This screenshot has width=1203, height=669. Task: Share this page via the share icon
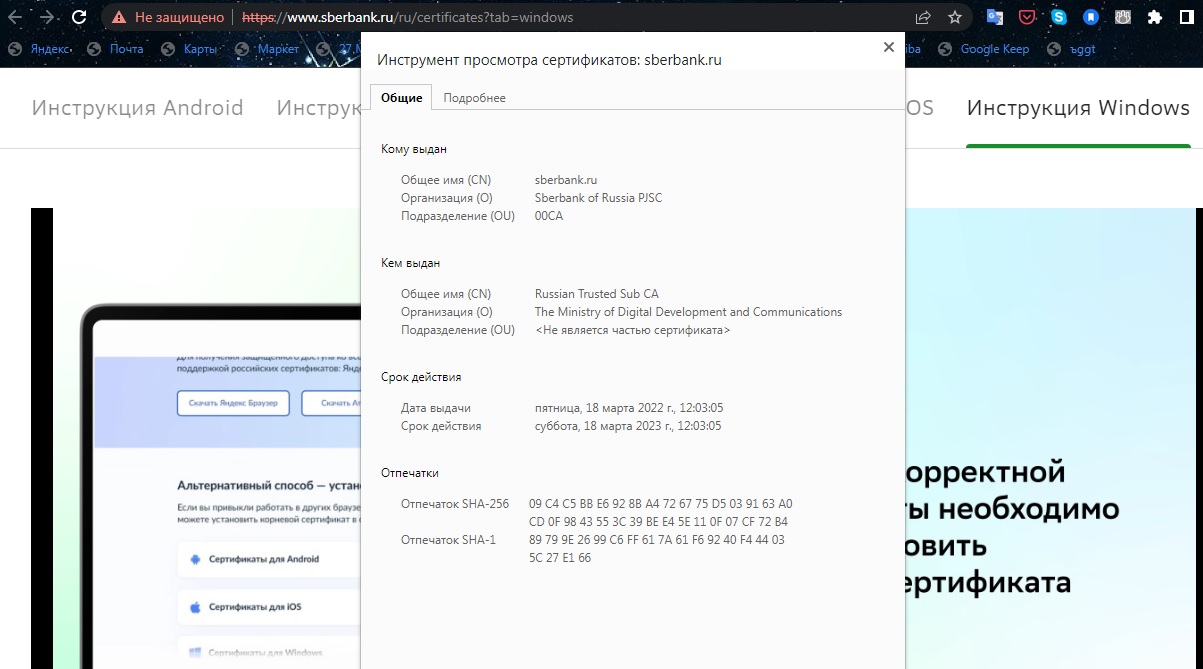point(923,17)
